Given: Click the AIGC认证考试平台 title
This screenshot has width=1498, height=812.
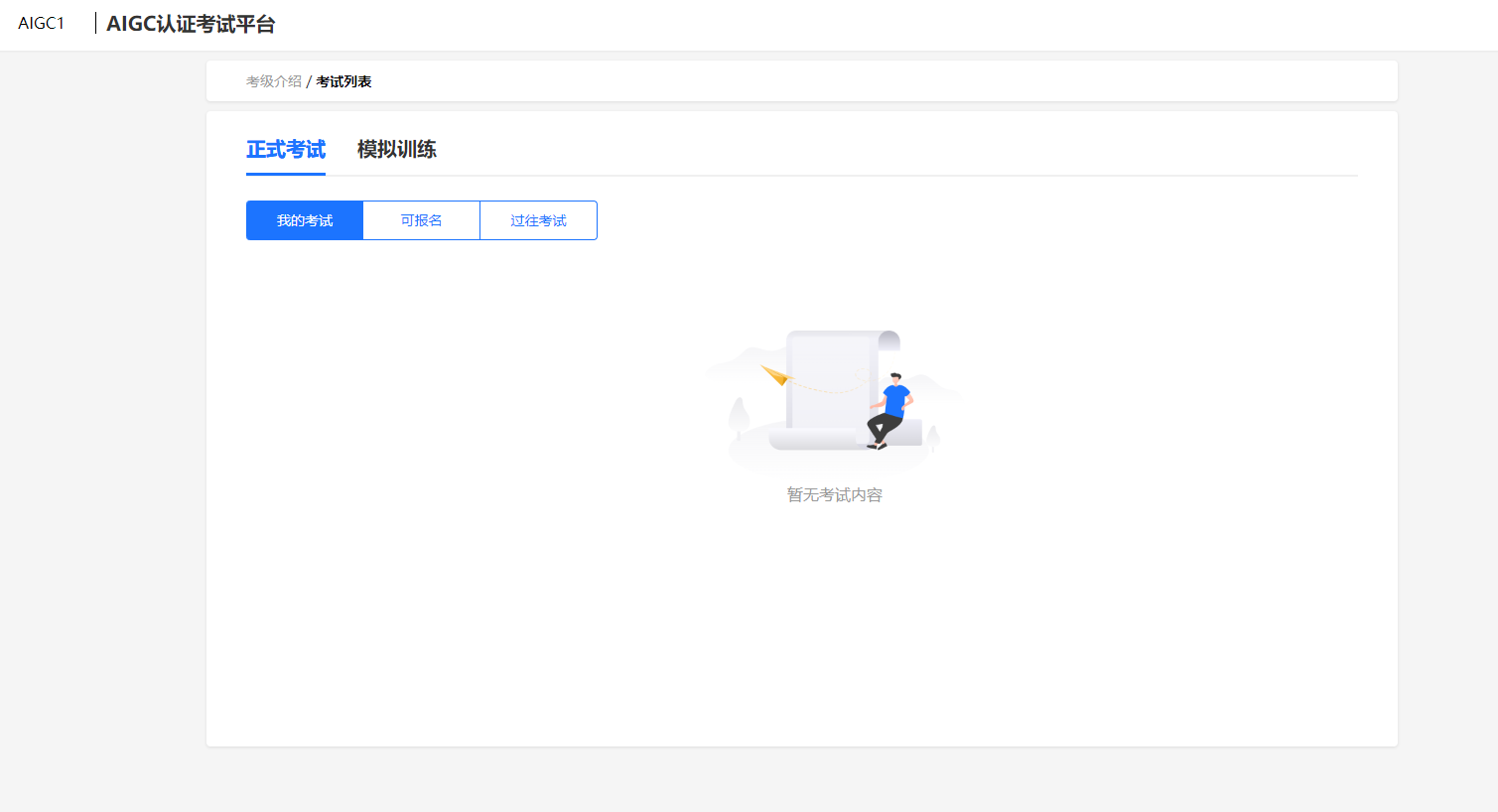Looking at the screenshot, I should coord(191,24).
